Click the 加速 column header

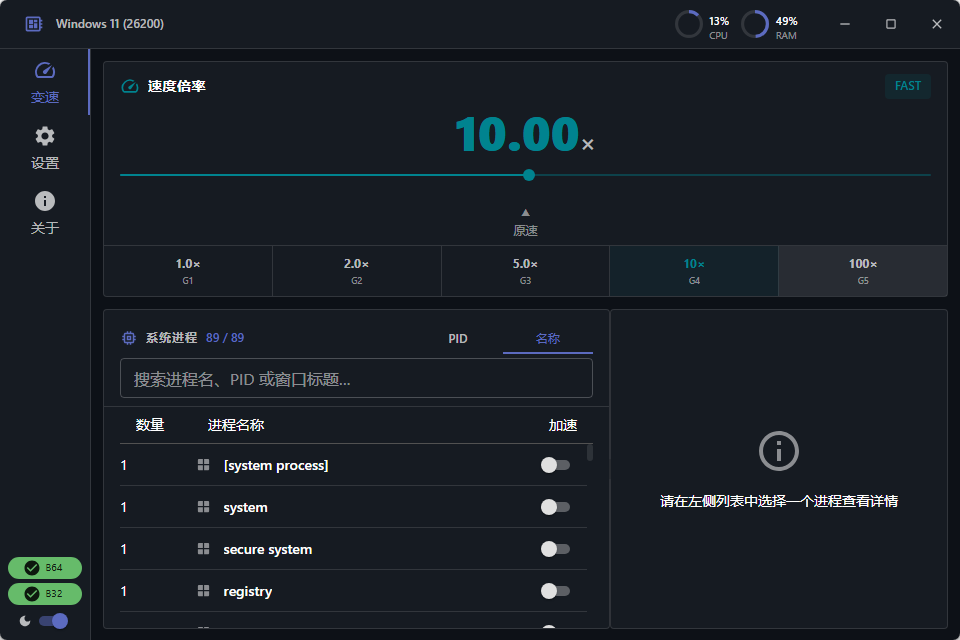click(x=563, y=425)
